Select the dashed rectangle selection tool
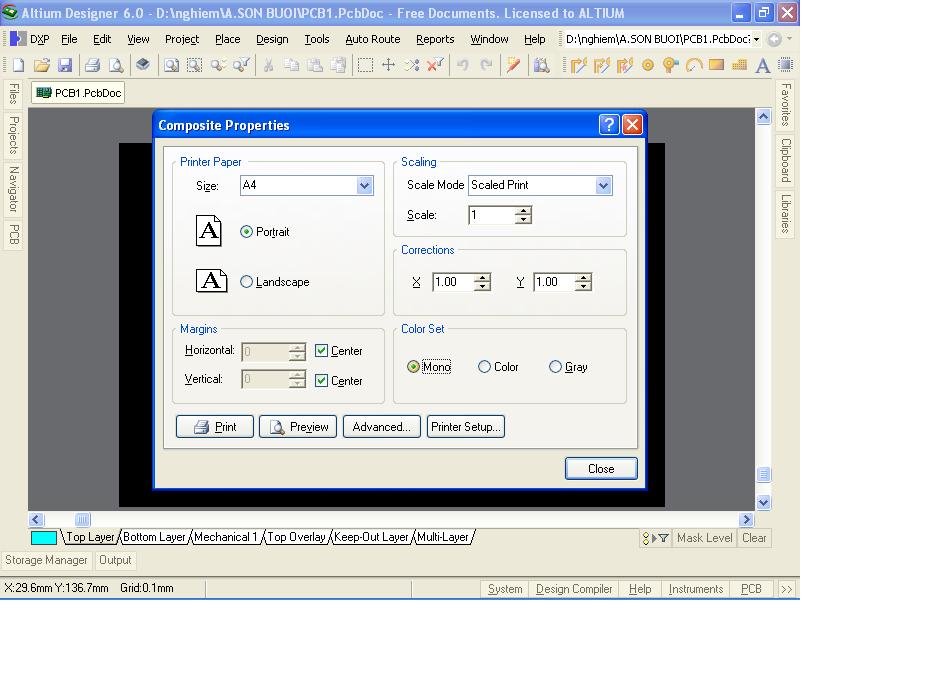The width and height of the screenshot is (950, 690). pos(365,65)
